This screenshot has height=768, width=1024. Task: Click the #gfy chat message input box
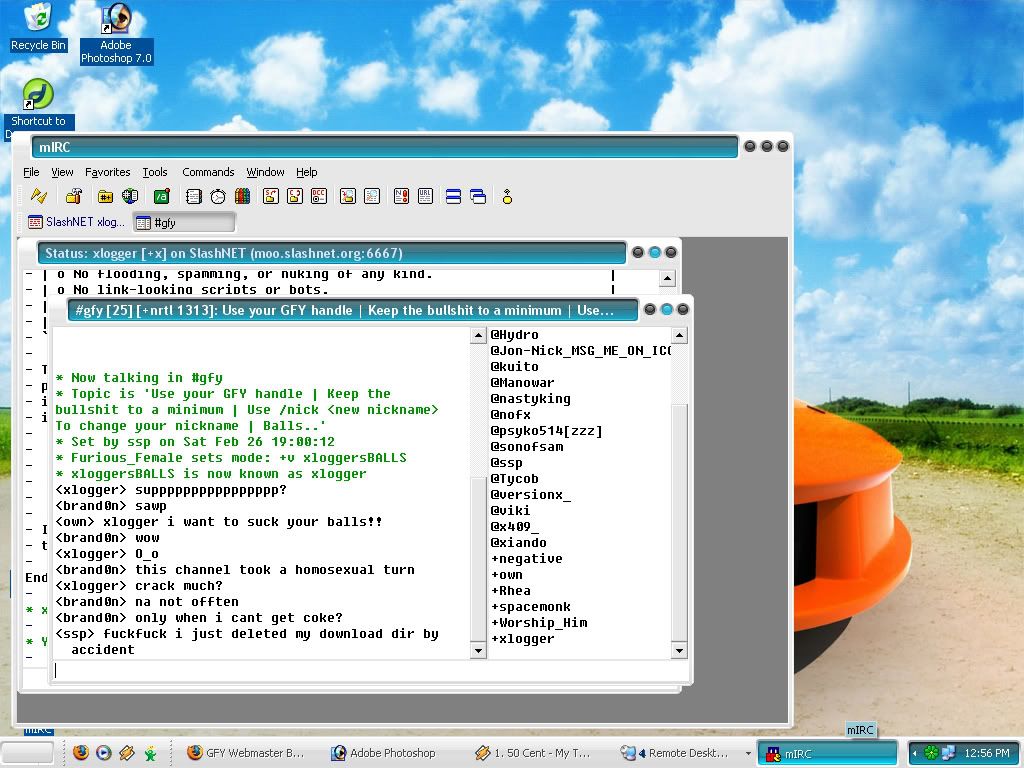[x=370, y=670]
